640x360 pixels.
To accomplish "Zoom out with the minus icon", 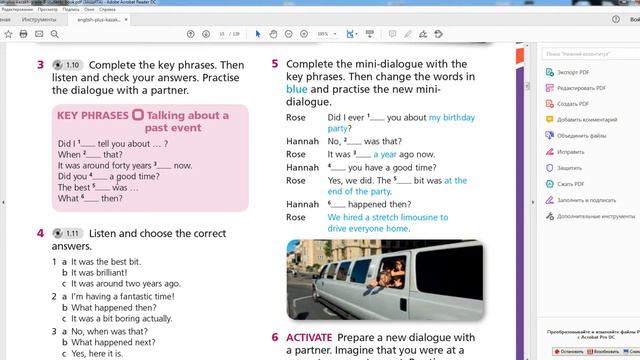I will 289,34.
